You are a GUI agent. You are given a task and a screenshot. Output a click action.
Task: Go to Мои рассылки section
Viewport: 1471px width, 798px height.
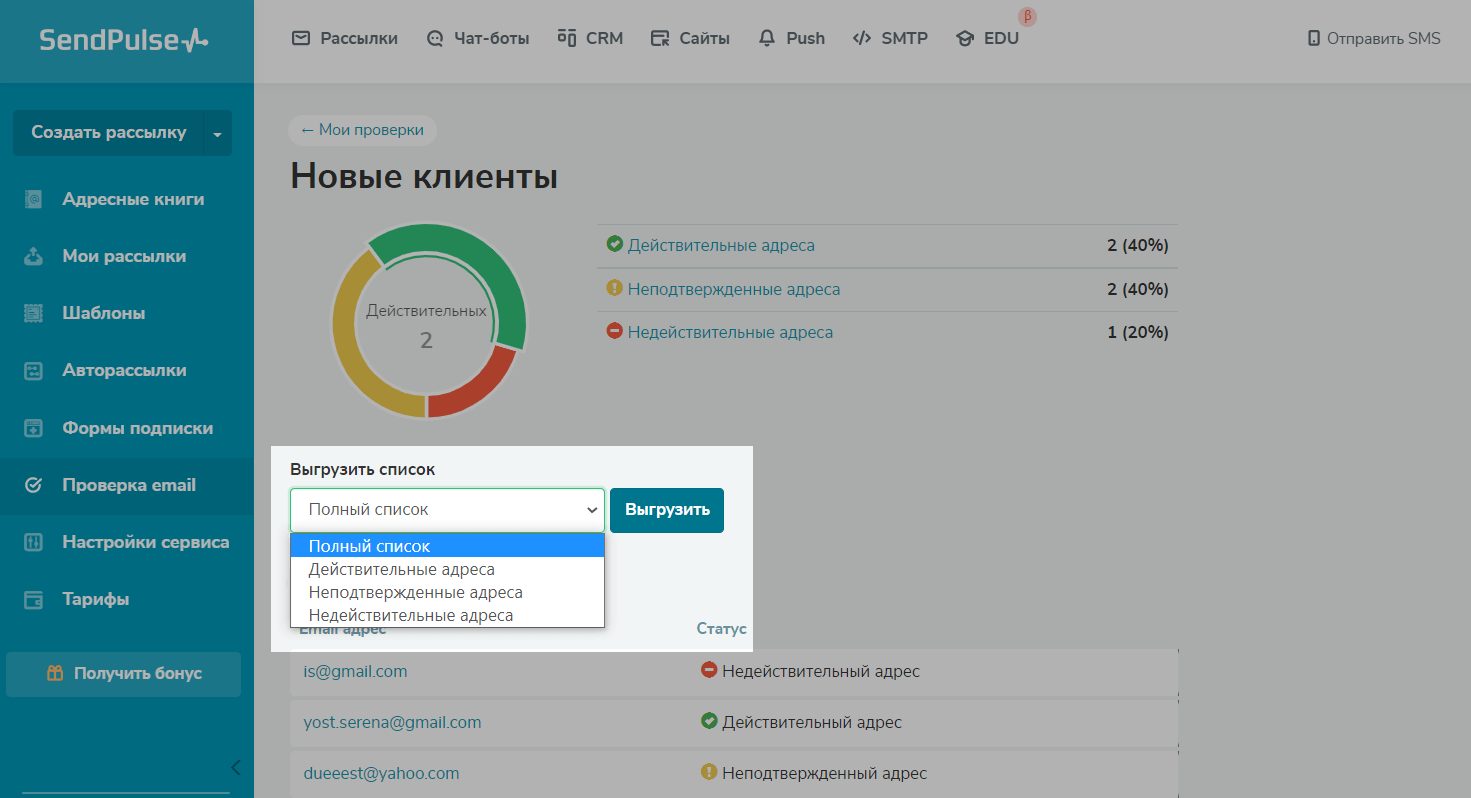click(123, 256)
